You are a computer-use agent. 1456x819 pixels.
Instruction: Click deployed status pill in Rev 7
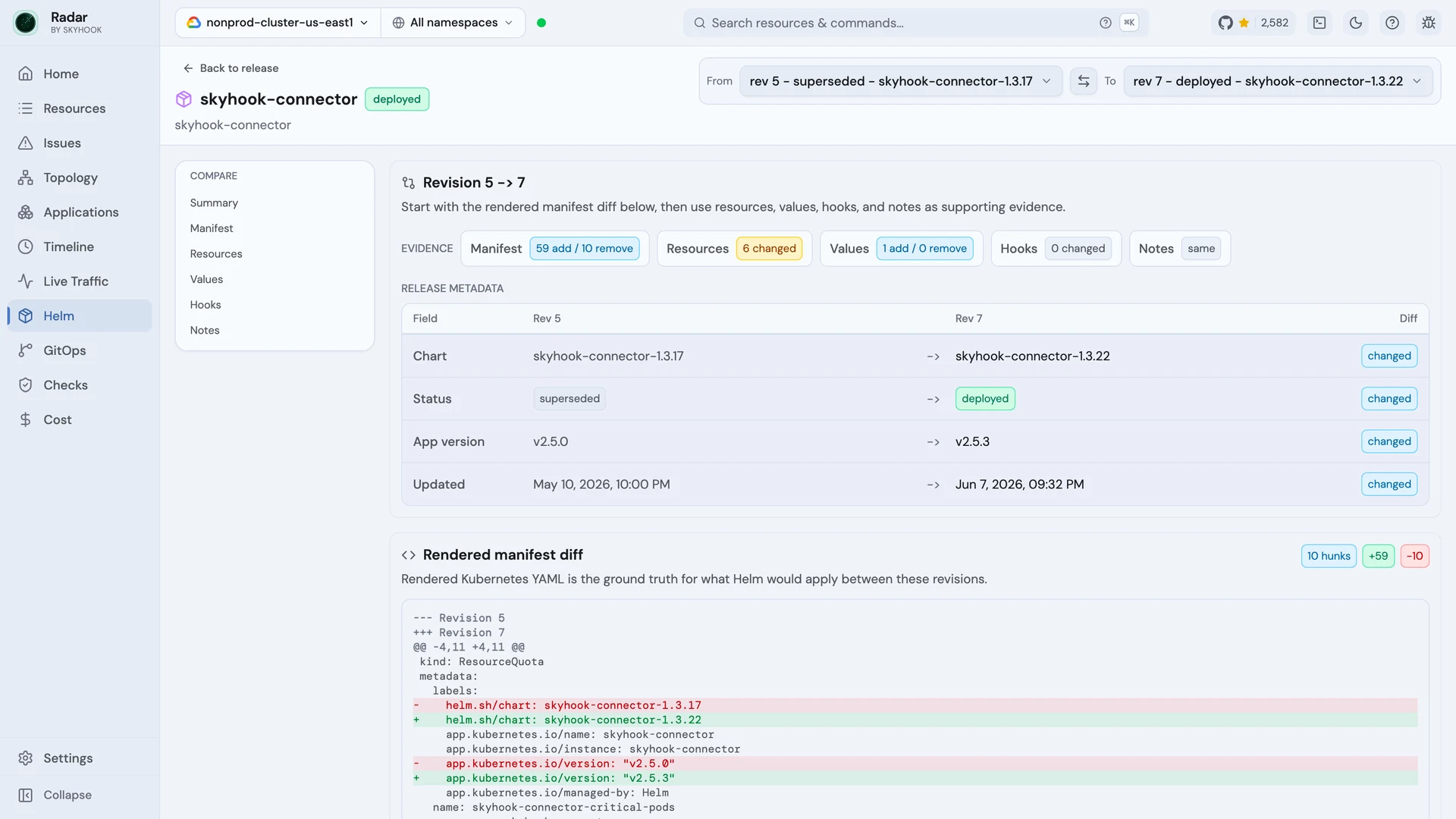tap(985, 399)
